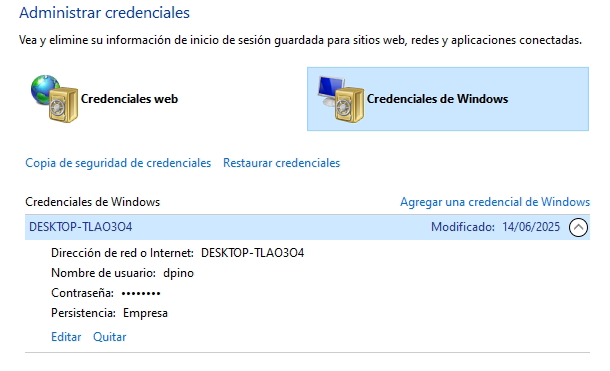Click the Persistencia value Empresa
The image size is (610, 371).
click(x=145, y=313)
